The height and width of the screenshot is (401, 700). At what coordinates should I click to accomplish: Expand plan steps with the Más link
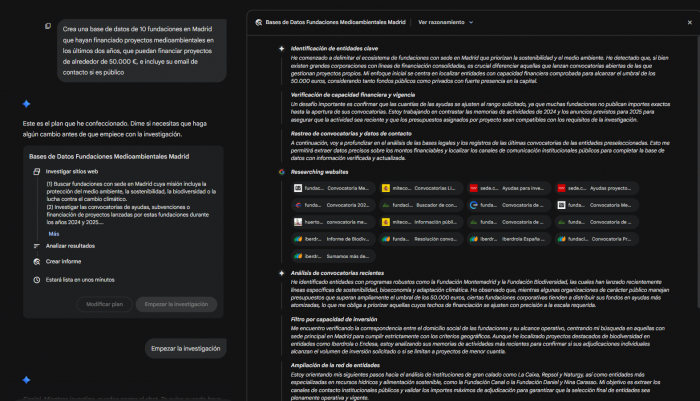(x=54, y=233)
